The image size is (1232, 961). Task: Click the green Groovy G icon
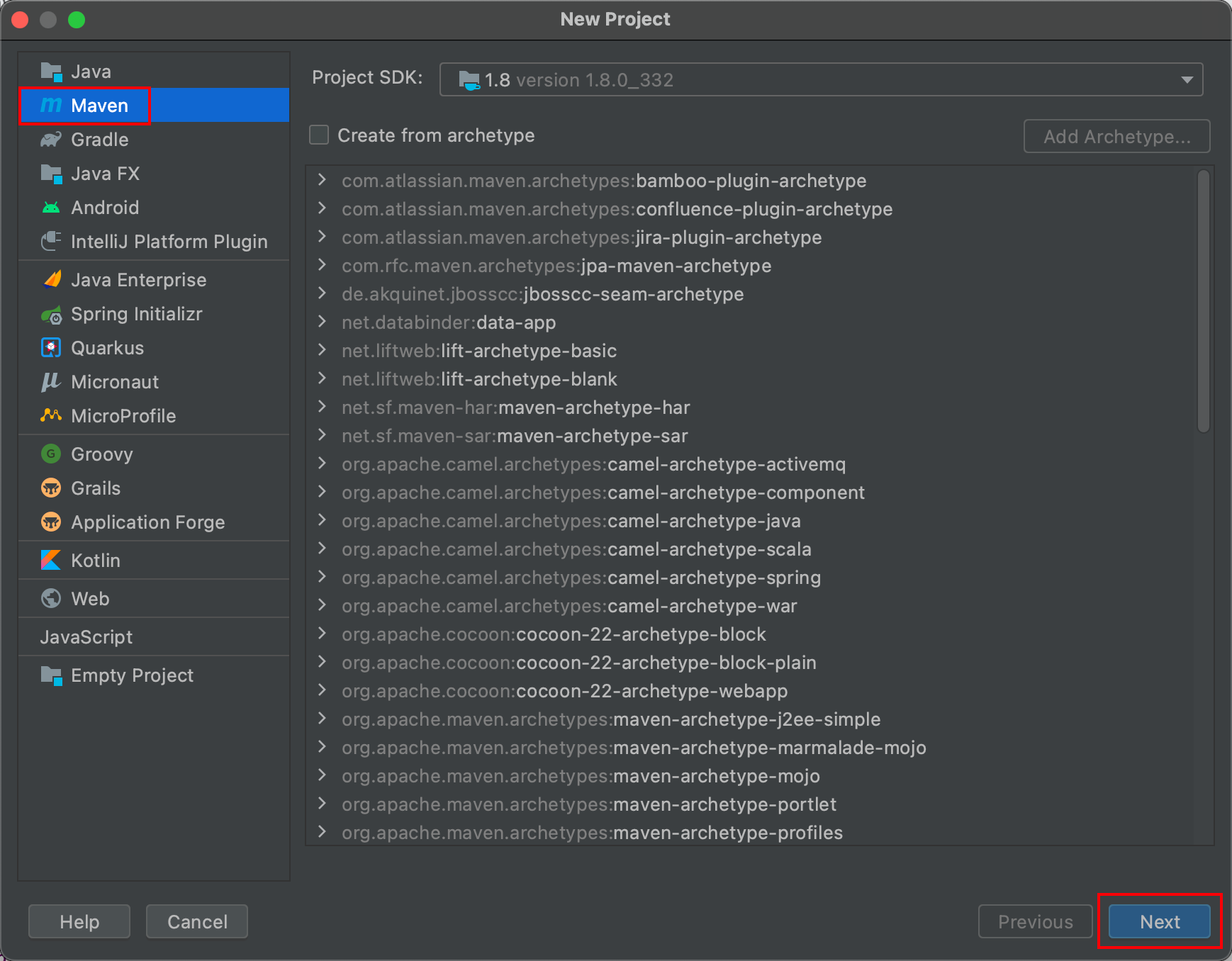pyautogui.click(x=51, y=454)
